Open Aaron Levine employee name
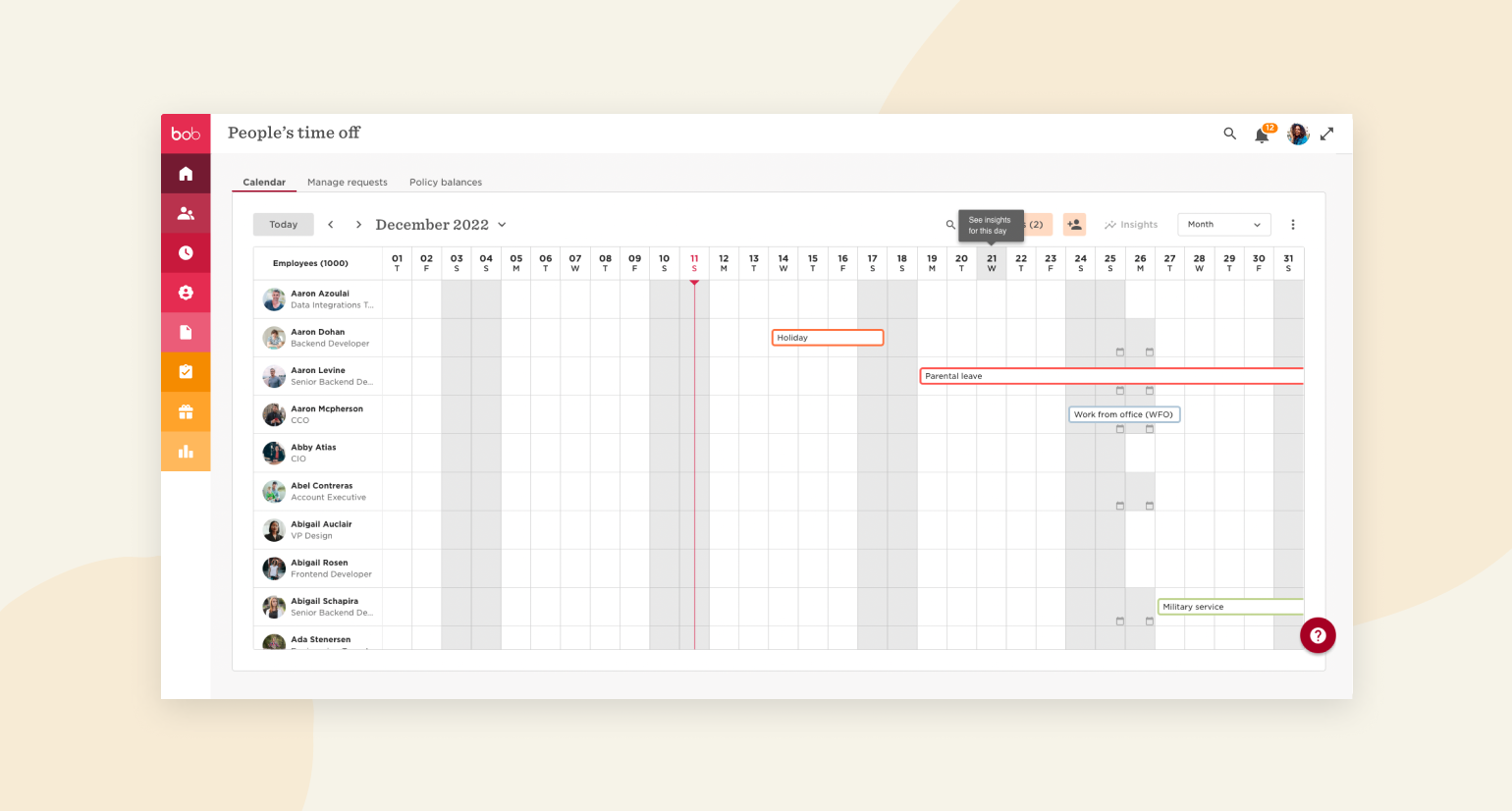The image size is (1512, 811). coord(318,370)
